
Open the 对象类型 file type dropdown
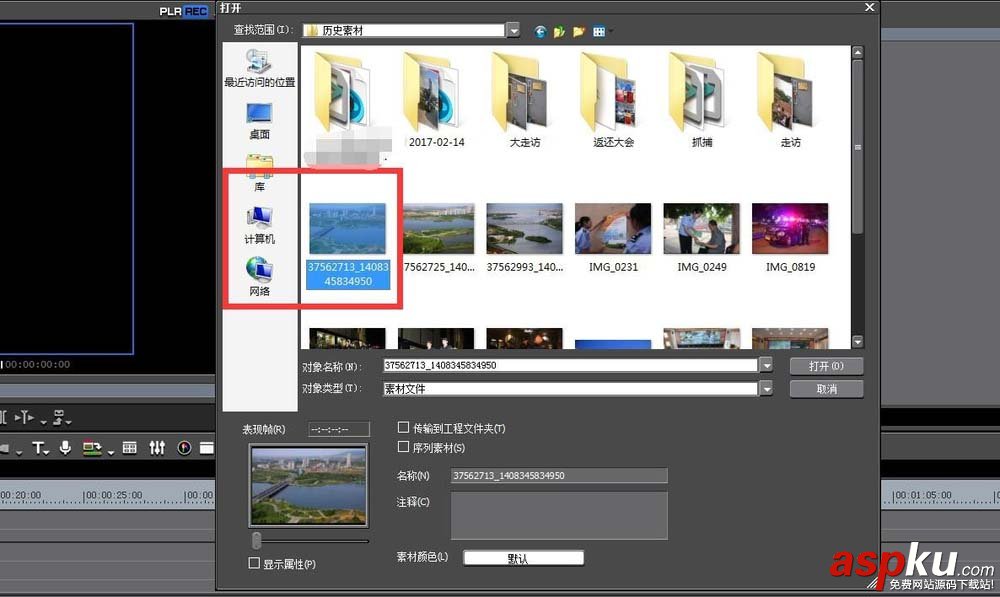coord(766,388)
